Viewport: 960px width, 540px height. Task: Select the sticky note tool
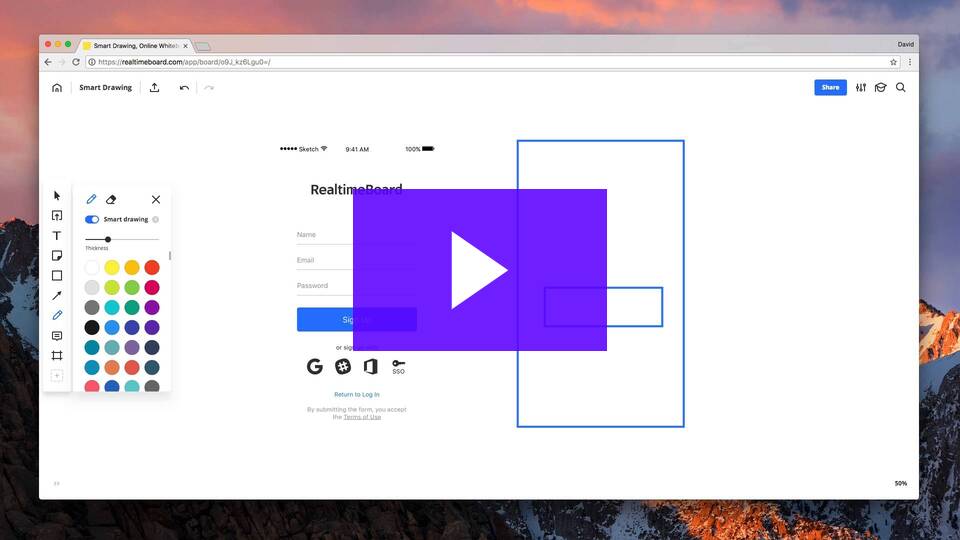click(x=57, y=255)
